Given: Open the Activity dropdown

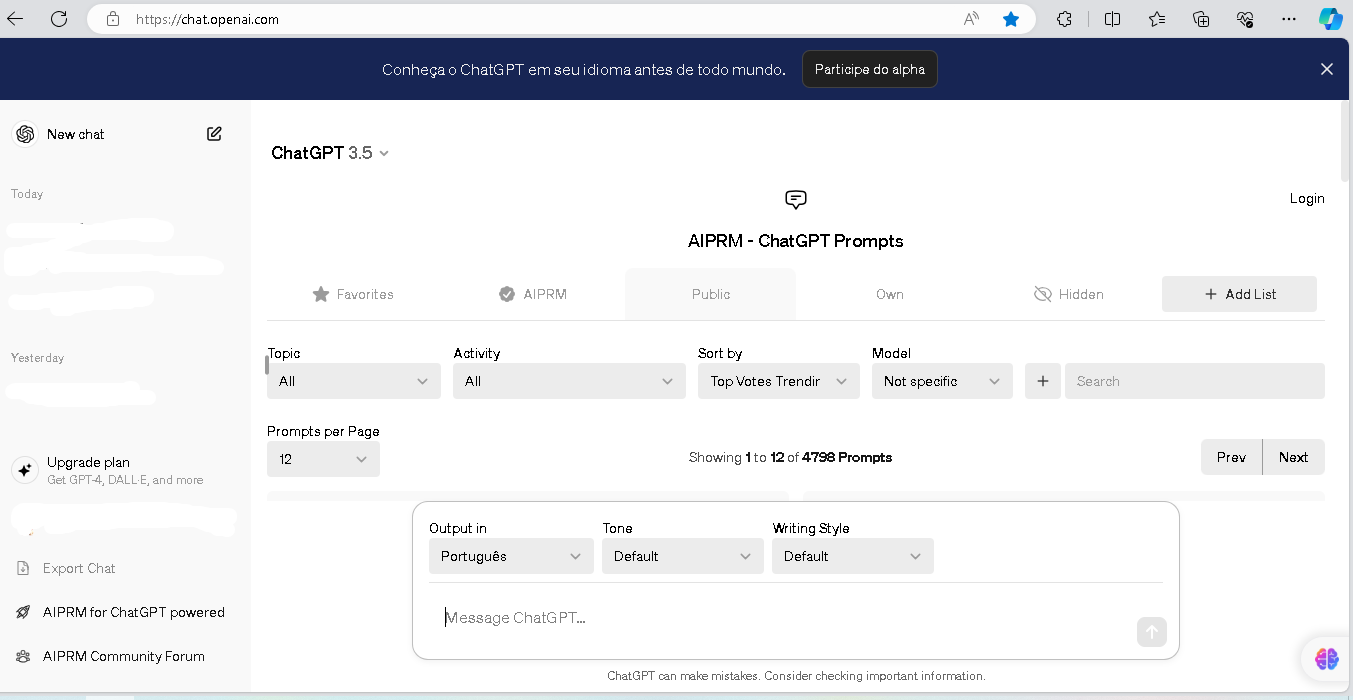Looking at the screenshot, I should (569, 381).
